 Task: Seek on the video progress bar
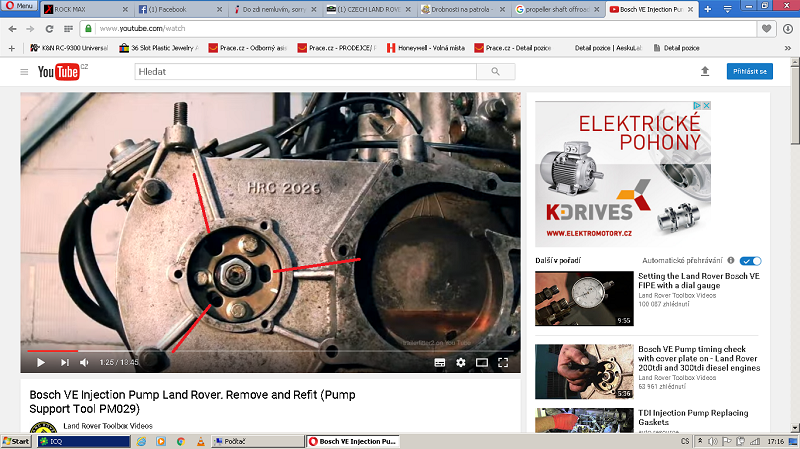(270, 351)
